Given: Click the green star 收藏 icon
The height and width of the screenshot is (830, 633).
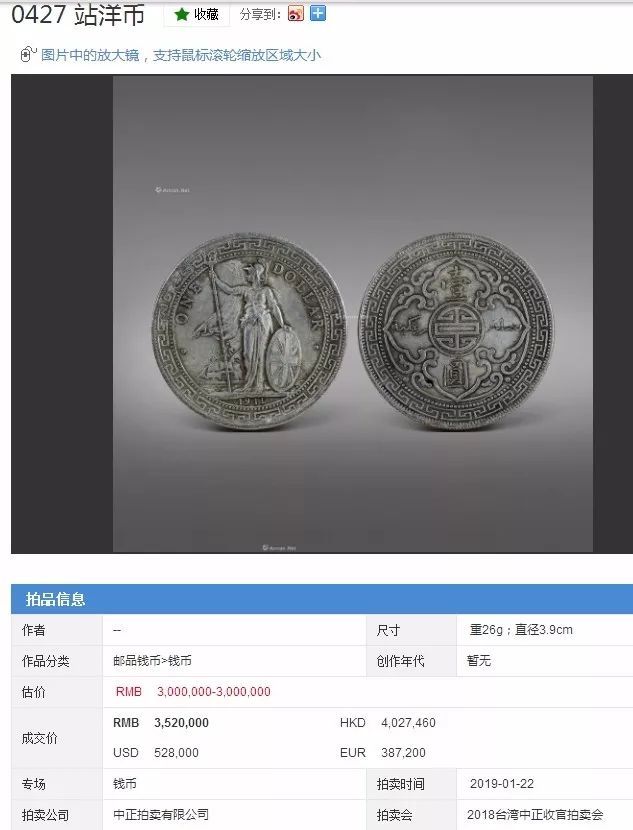Looking at the screenshot, I should (182, 14).
